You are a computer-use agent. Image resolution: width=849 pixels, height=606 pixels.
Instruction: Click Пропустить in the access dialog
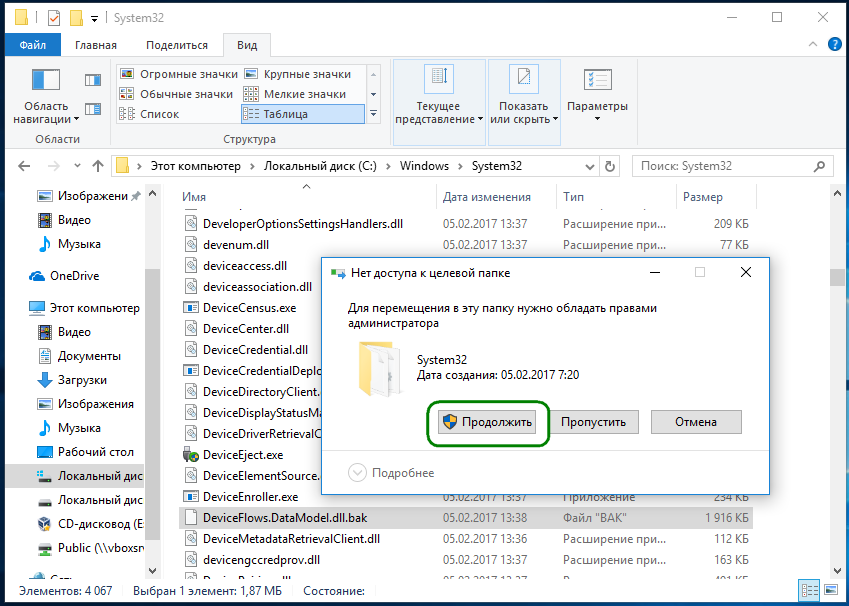(593, 422)
